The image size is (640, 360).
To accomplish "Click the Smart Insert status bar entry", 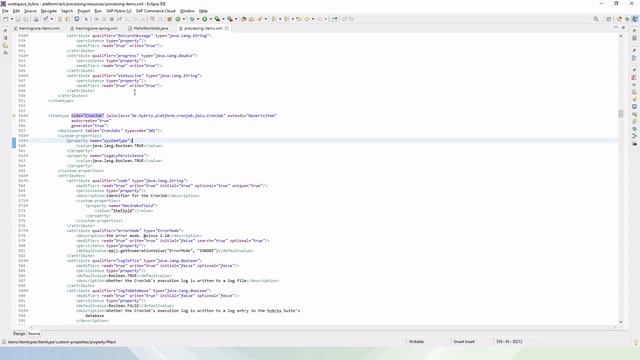I will click(x=464, y=342).
